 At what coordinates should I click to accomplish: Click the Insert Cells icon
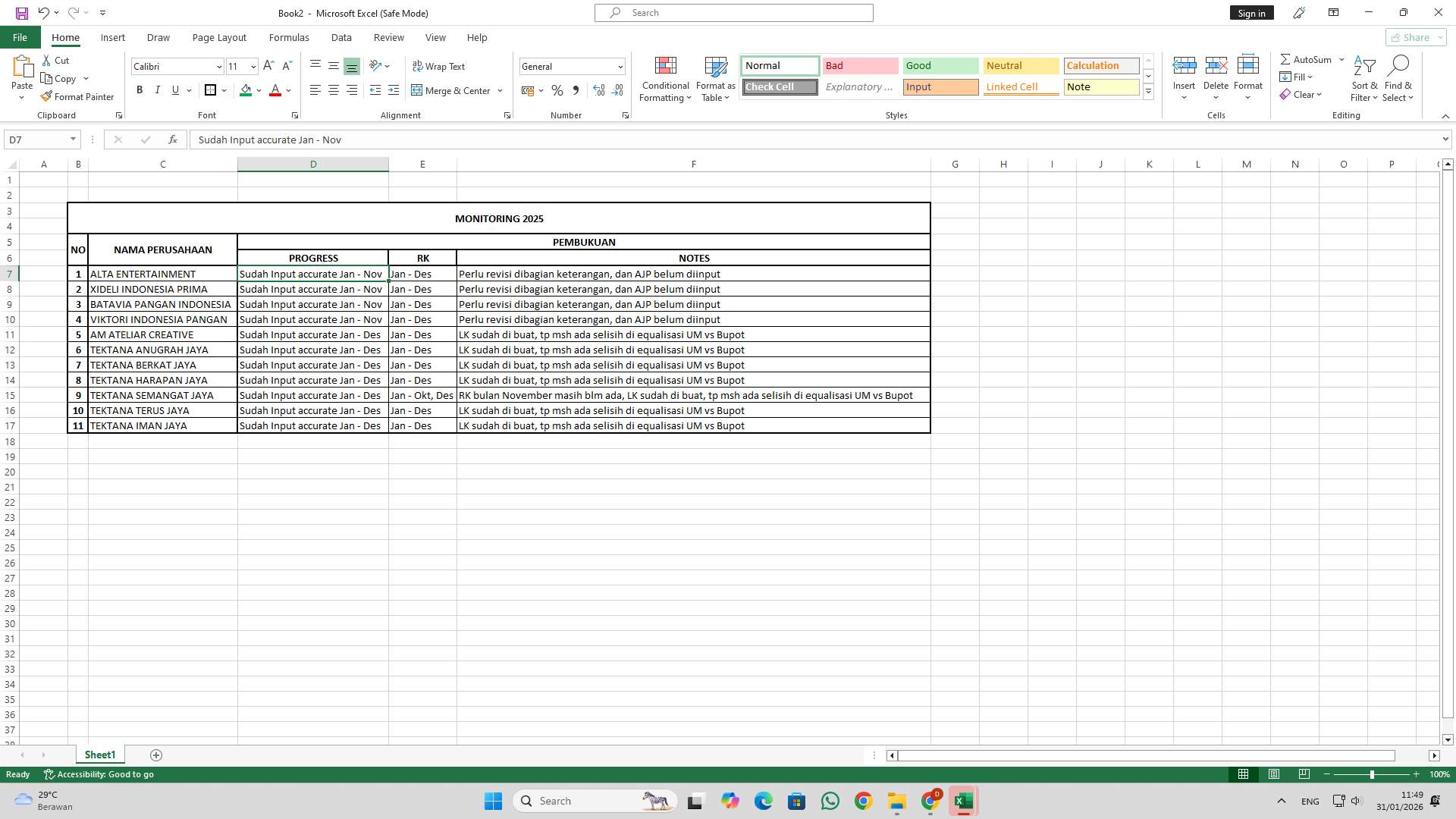coord(1184,65)
